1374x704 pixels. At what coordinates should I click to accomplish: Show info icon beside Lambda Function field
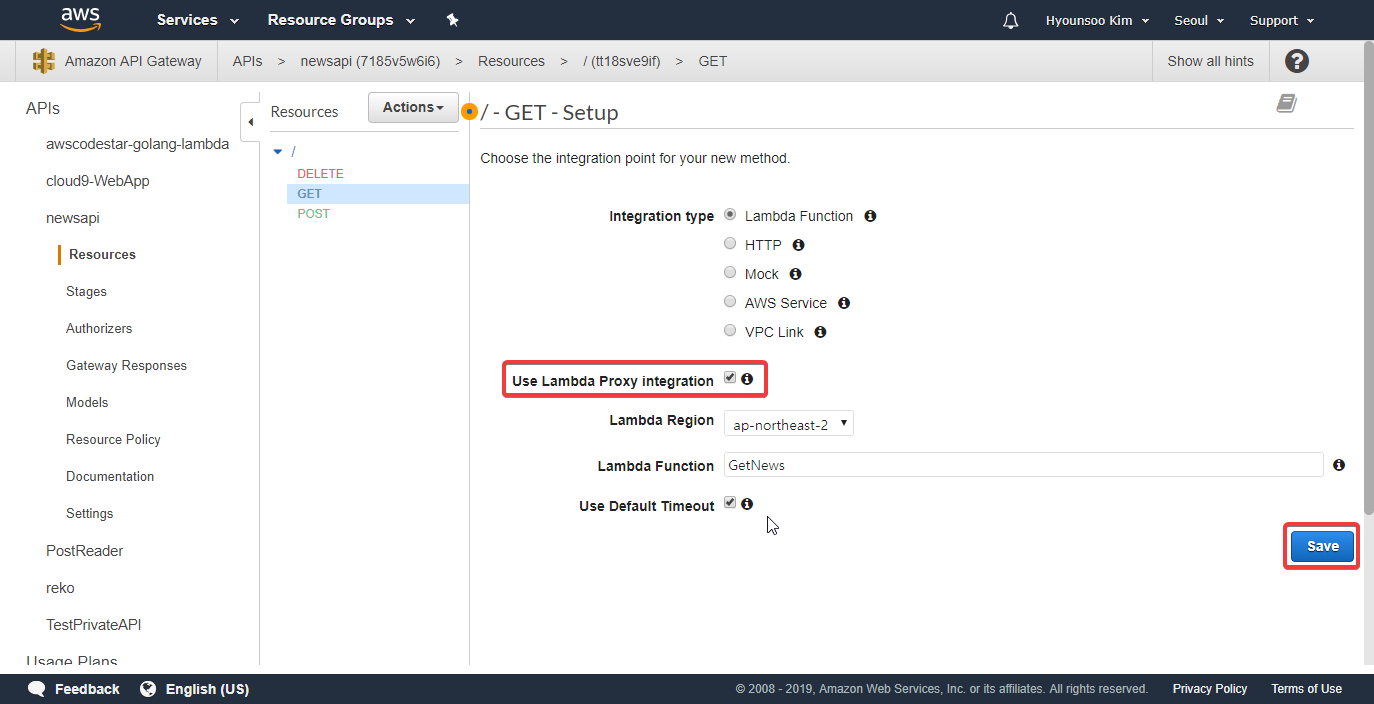(x=1339, y=465)
